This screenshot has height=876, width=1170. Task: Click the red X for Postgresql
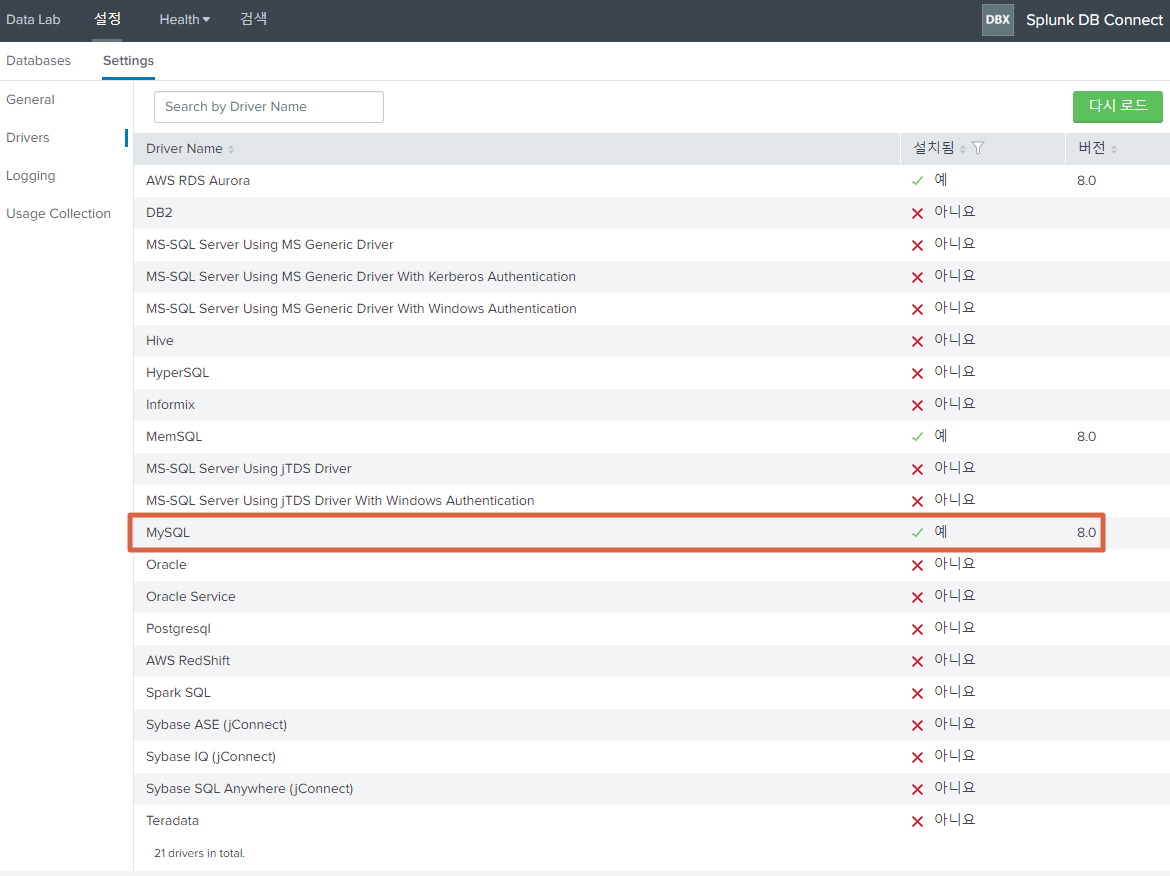tap(918, 629)
